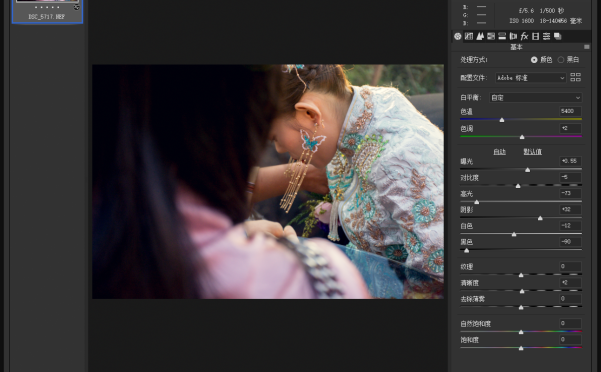Open the 配置文件 profile dropdown (Adobe 标准)
This screenshot has width=601, height=372.
click(x=530, y=78)
